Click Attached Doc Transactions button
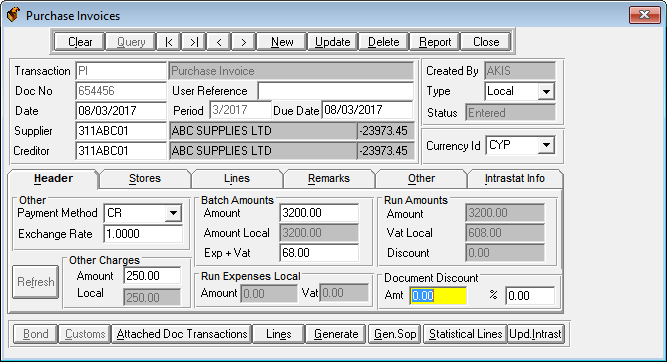The image size is (667, 362). (182, 334)
